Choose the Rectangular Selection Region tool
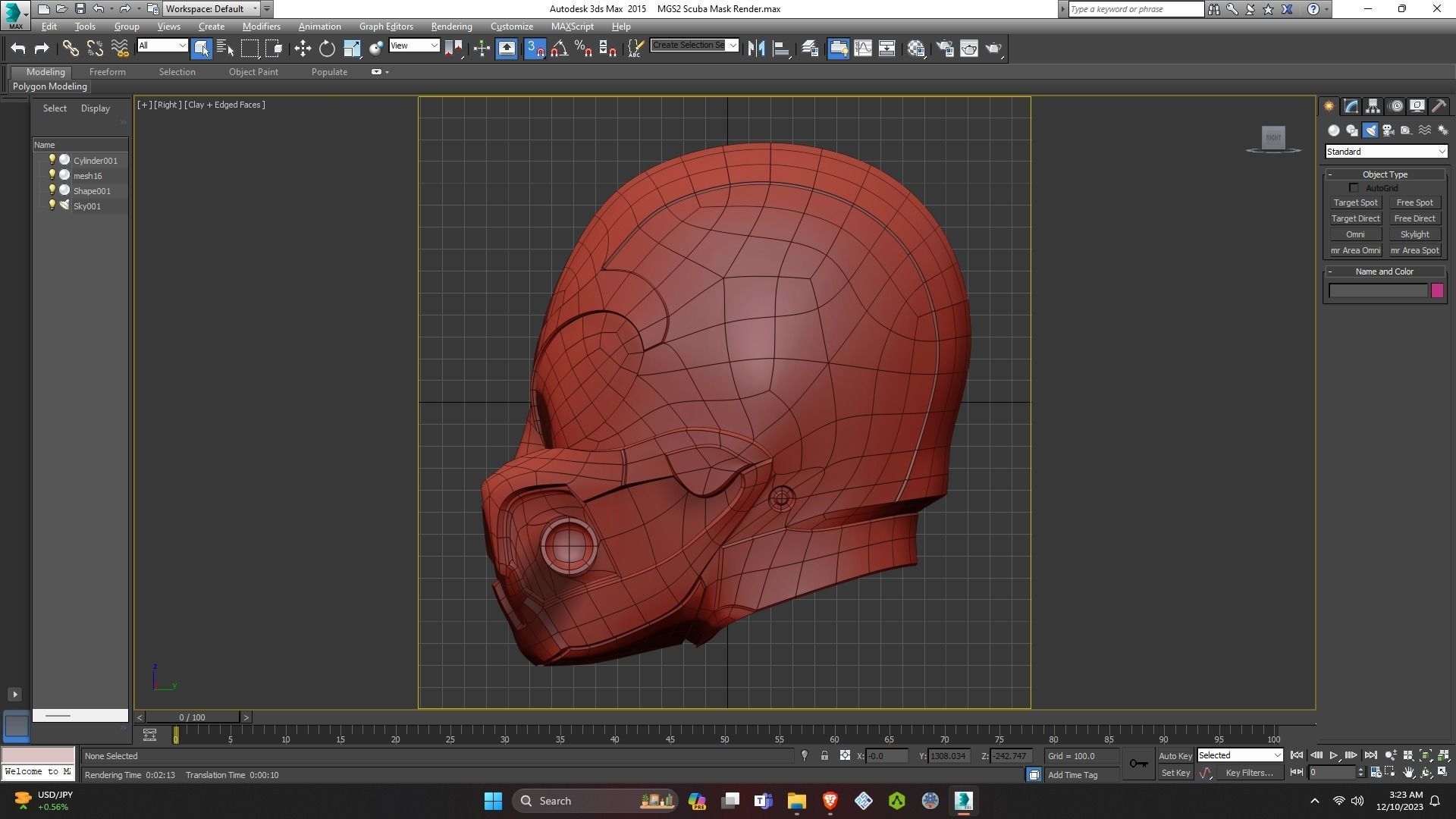This screenshot has height=819, width=1456. point(249,49)
